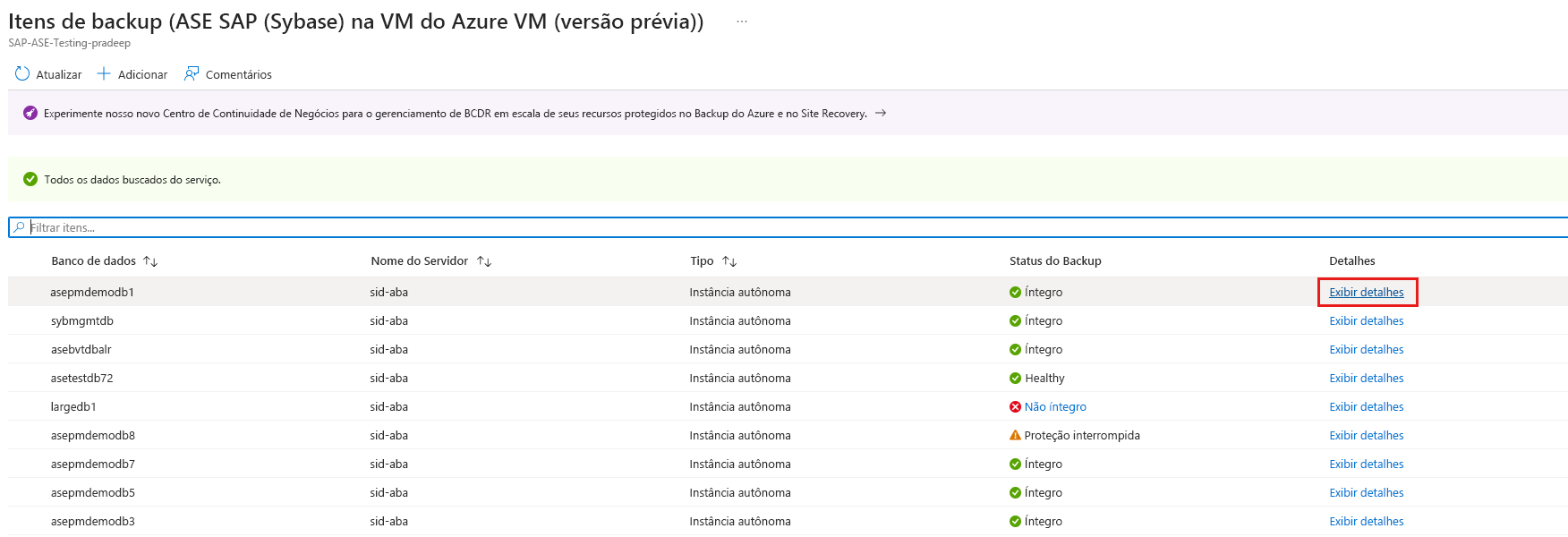The height and width of the screenshot is (537, 1568).
Task: Open Exibir detalhes for largedb1
Action: click(x=1367, y=406)
